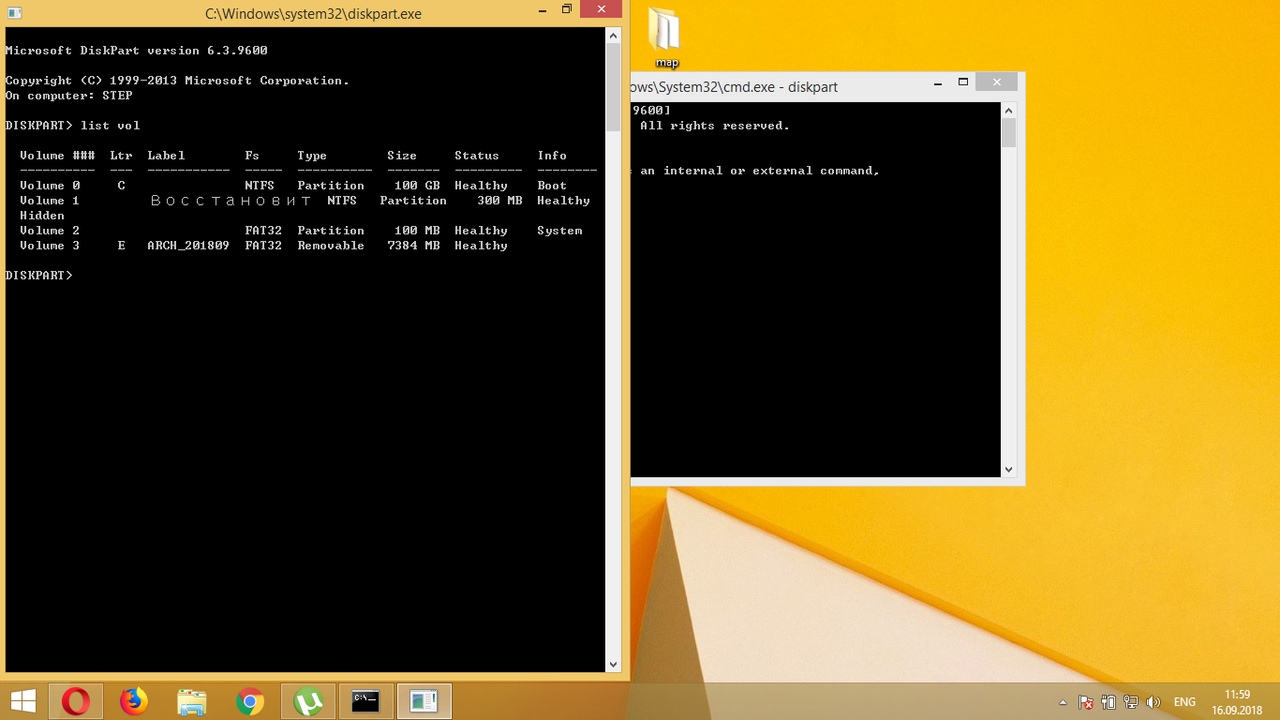This screenshot has height=720, width=1280.
Task: Click scroll-up arrow in diskpart window
Action: pos(613,36)
